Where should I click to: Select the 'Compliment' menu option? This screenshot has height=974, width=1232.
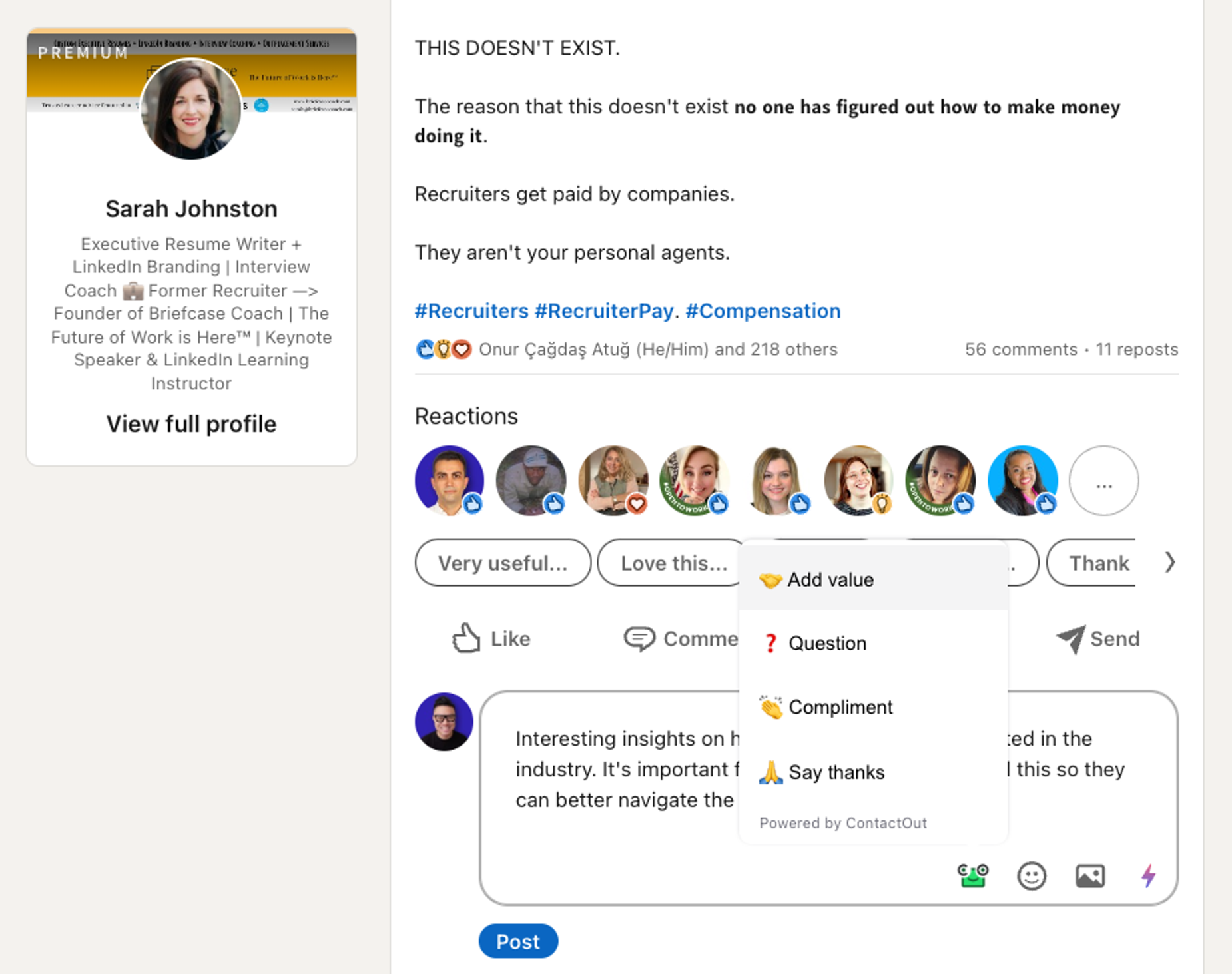point(840,707)
